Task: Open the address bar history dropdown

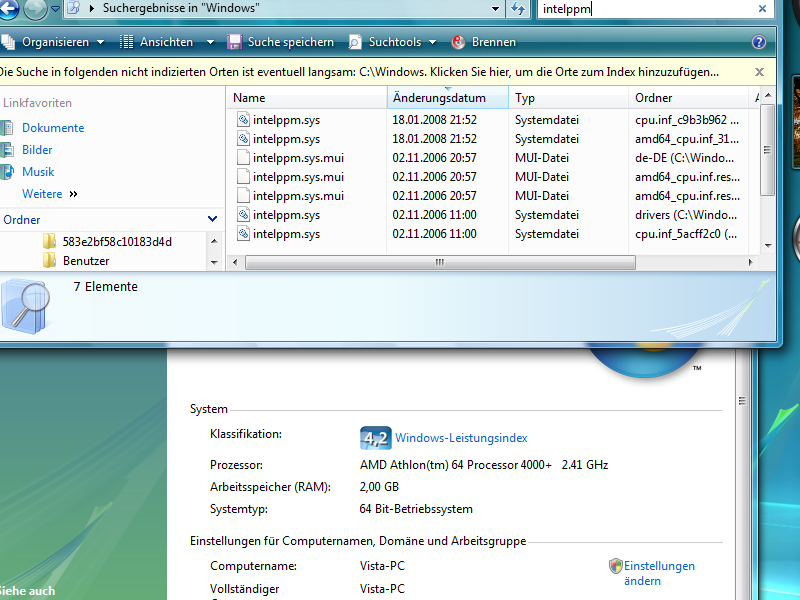Action: coord(495,9)
